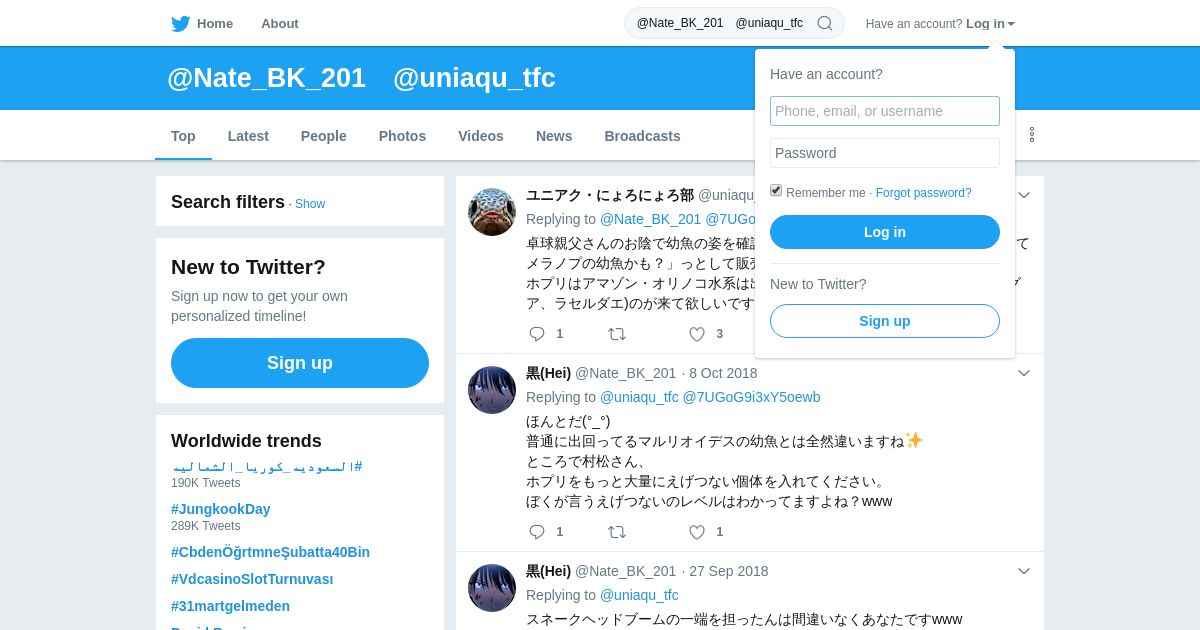This screenshot has width=1200, height=630.
Task: Switch to the Broadcasts tab
Action: point(642,136)
